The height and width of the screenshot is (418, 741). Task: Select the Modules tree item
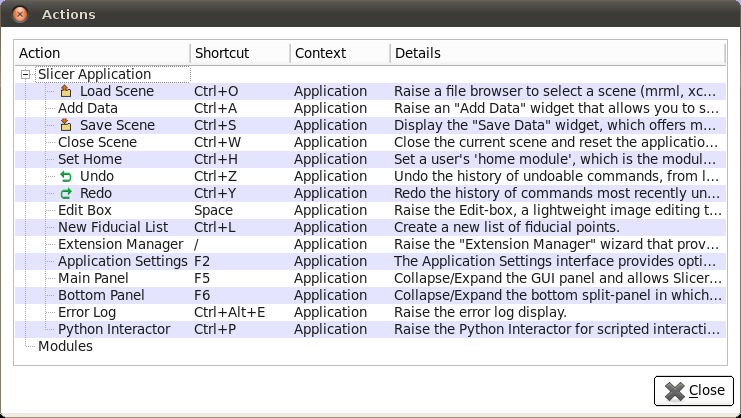pos(65,346)
